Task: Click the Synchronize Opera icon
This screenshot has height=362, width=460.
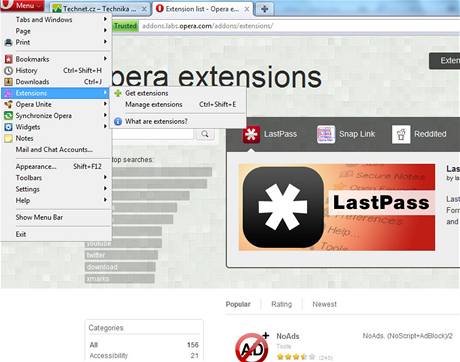Action: (x=8, y=116)
